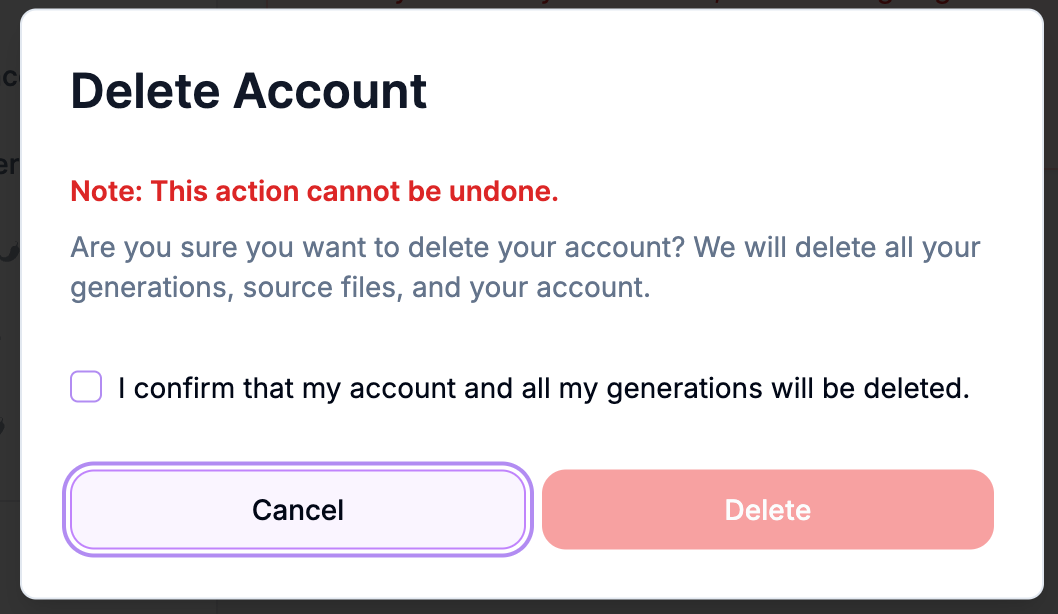Tick the account deletion confirmation checkbox
Image resolution: width=1058 pixels, height=614 pixels.
pos(86,387)
